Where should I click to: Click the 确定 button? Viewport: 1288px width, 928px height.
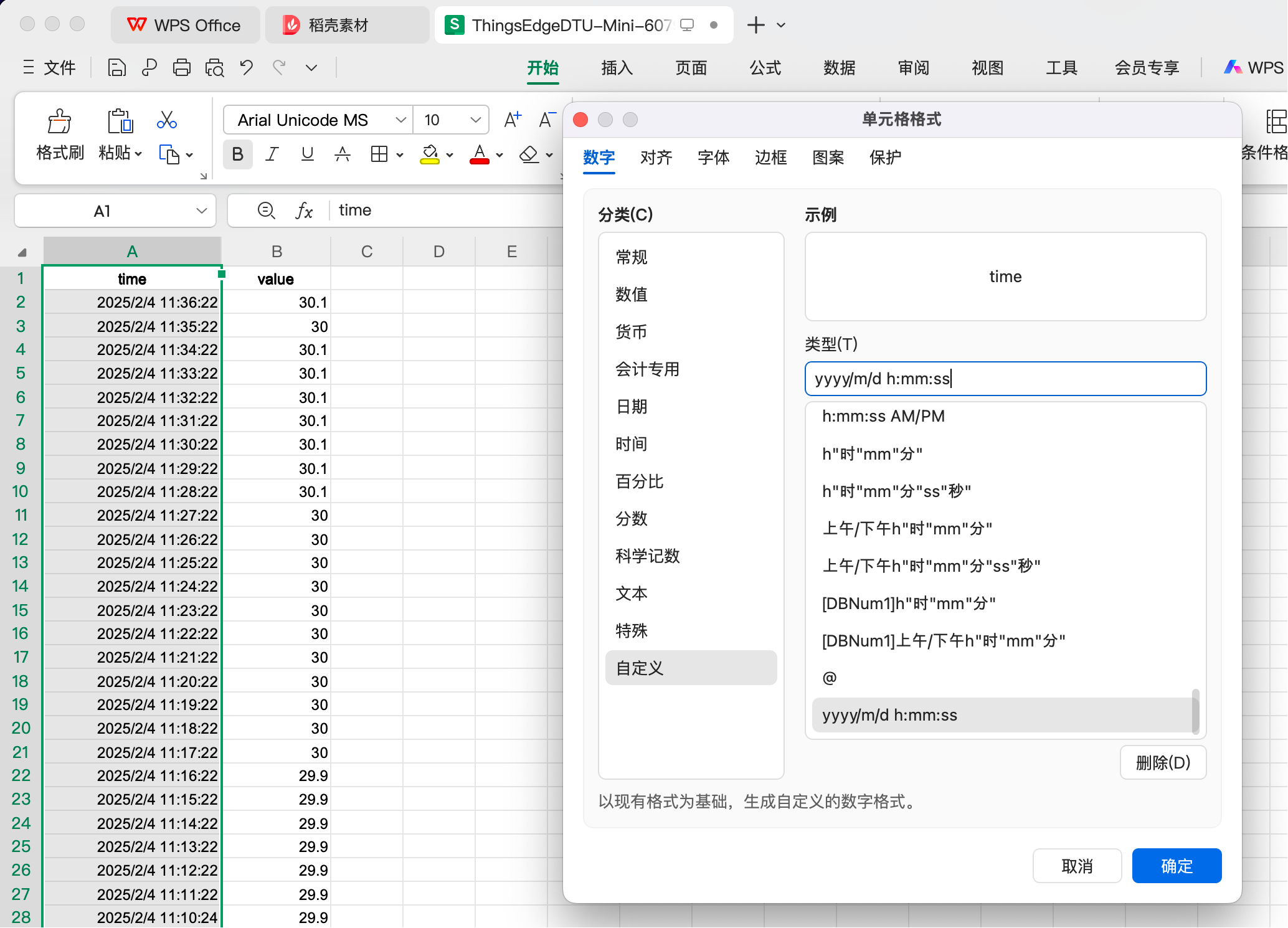click(1177, 866)
